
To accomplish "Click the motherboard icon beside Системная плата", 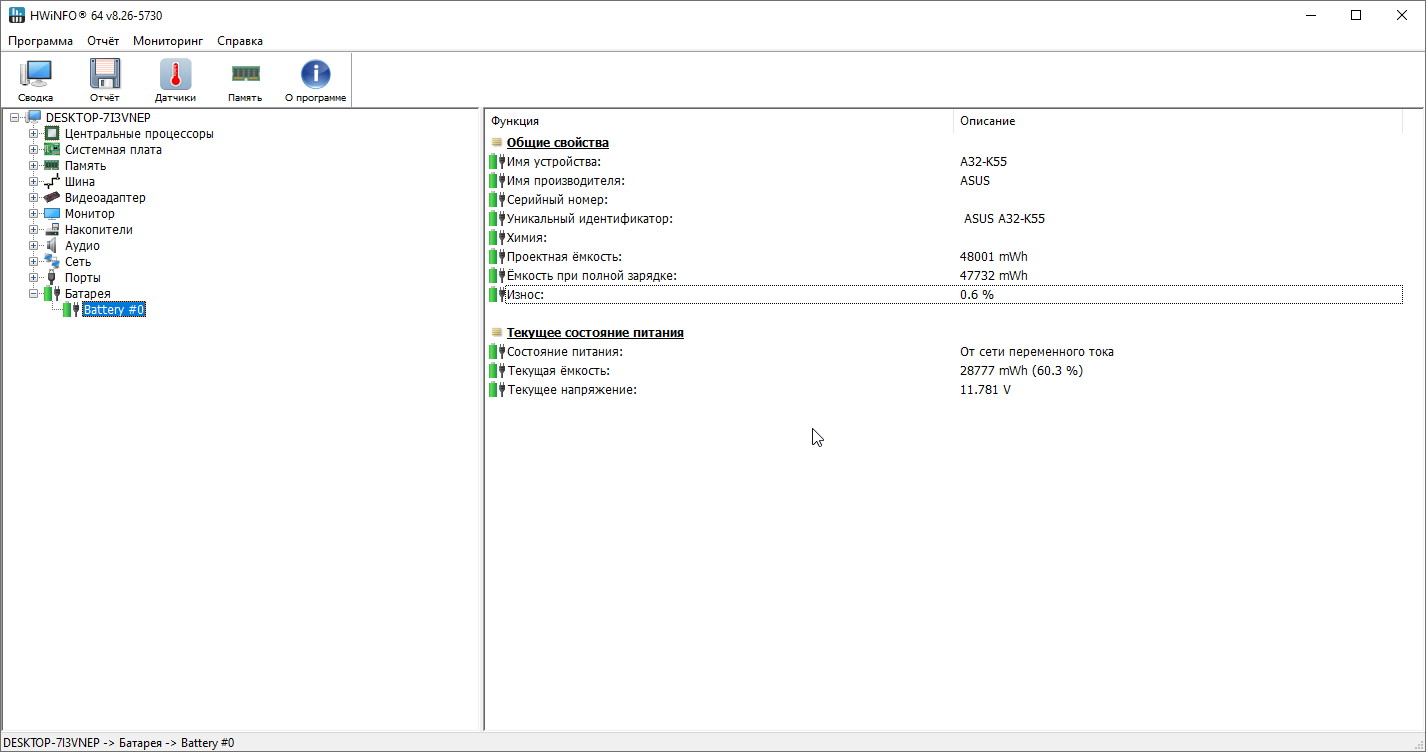I will 52,149.
